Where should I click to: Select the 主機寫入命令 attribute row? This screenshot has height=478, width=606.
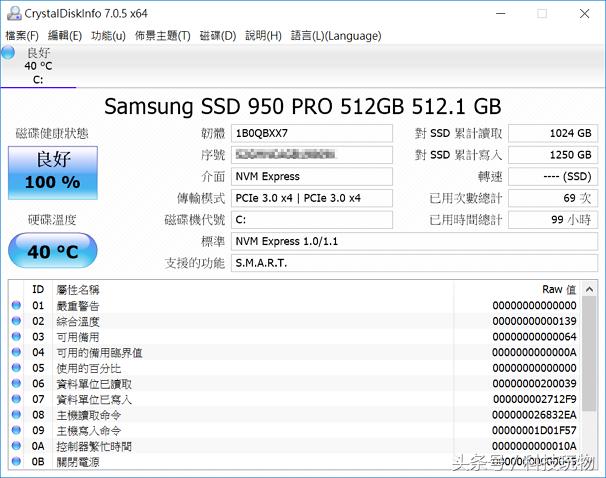295,430
